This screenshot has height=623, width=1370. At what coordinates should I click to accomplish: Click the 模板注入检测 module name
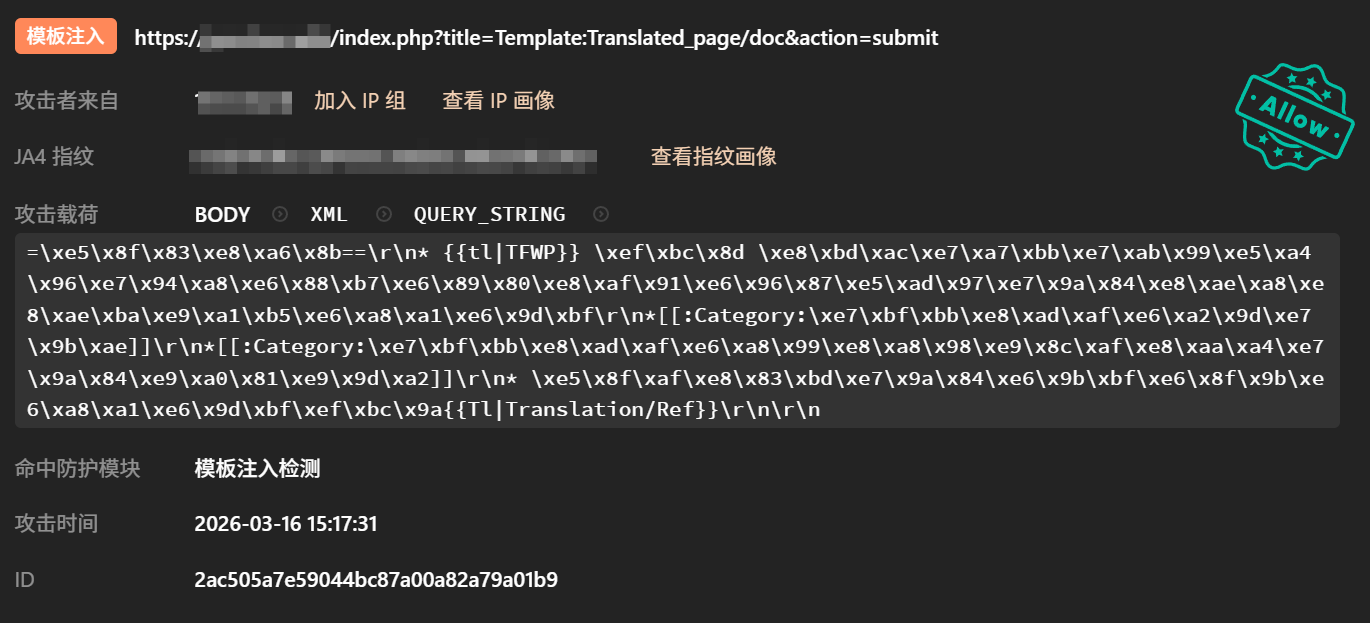(257, 469)
